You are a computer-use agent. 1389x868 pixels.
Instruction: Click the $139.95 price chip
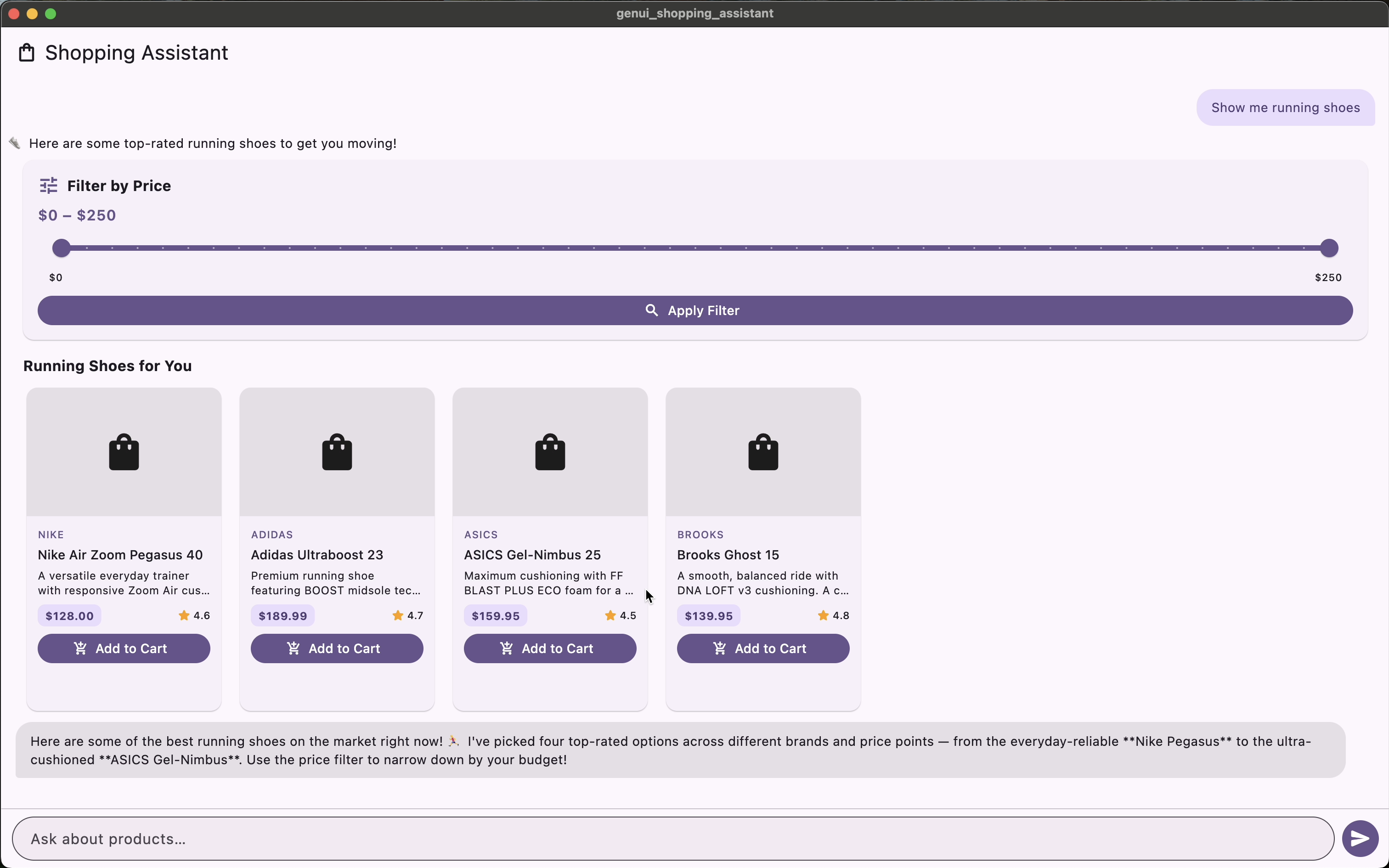pos(709,616)
